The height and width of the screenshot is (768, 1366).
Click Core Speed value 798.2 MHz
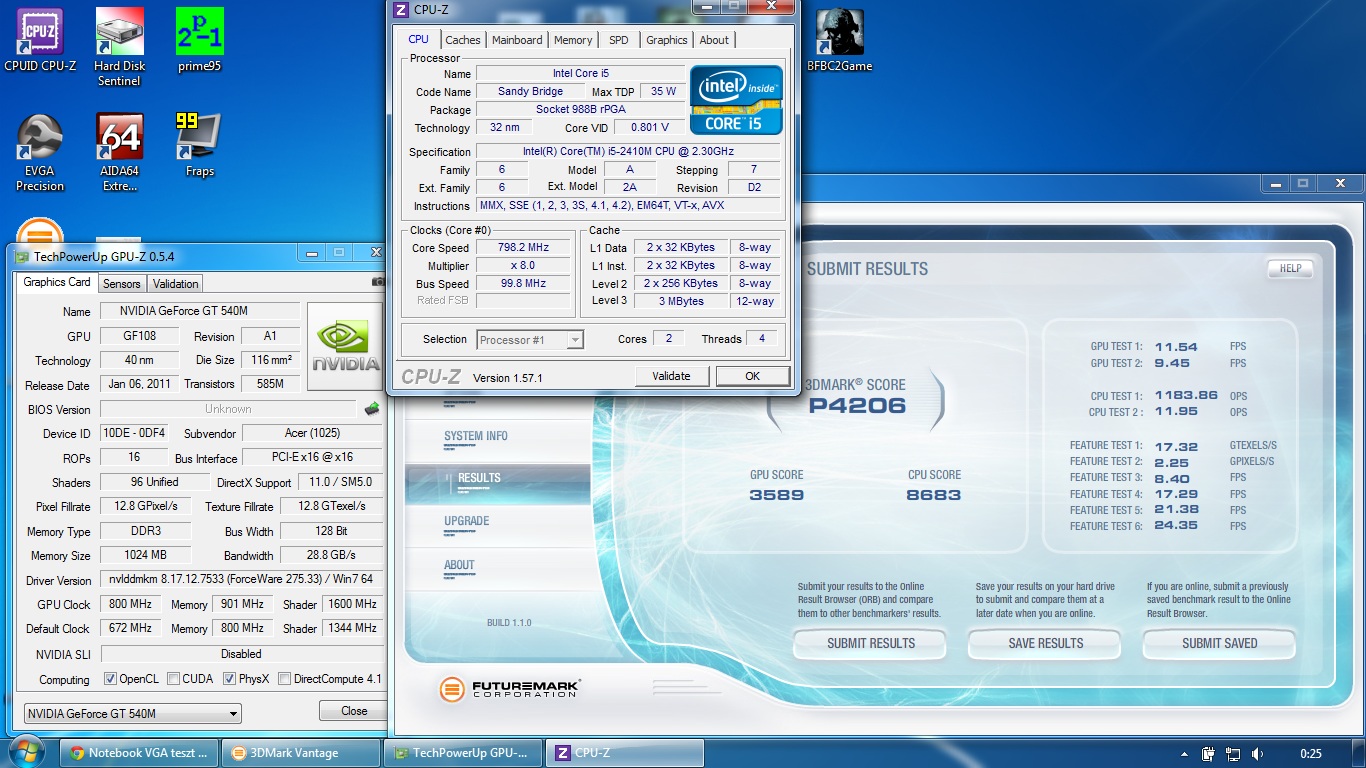pos(524,248)
